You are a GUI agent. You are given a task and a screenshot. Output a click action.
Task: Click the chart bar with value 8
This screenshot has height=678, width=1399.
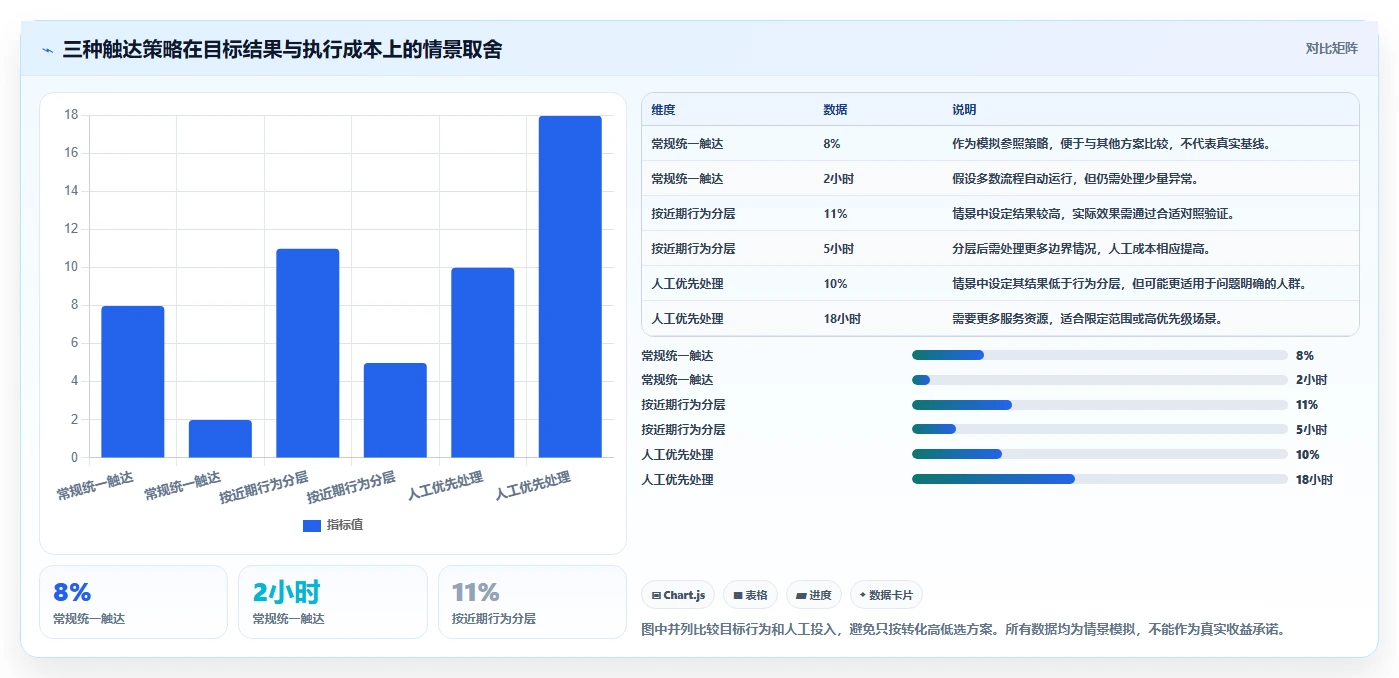click(x=133, y=382)
